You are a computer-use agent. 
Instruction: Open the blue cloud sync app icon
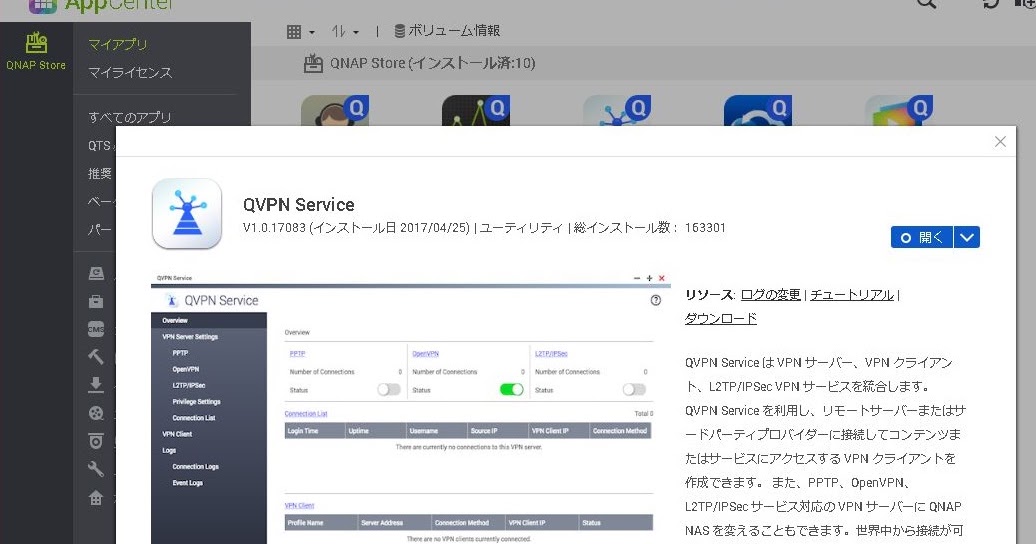point(758,110)
